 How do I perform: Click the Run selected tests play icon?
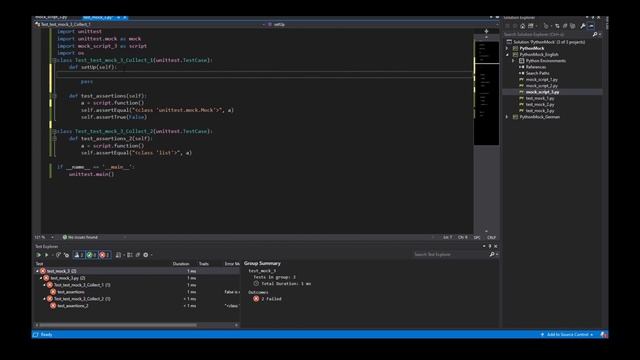46,255
